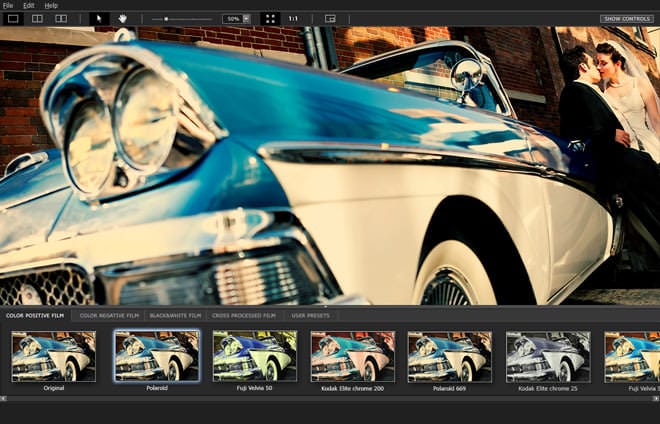The height and width of the screenshot is (424, 660).
Task: Adjust the zoom slider handle
Action: coord(166,18)
